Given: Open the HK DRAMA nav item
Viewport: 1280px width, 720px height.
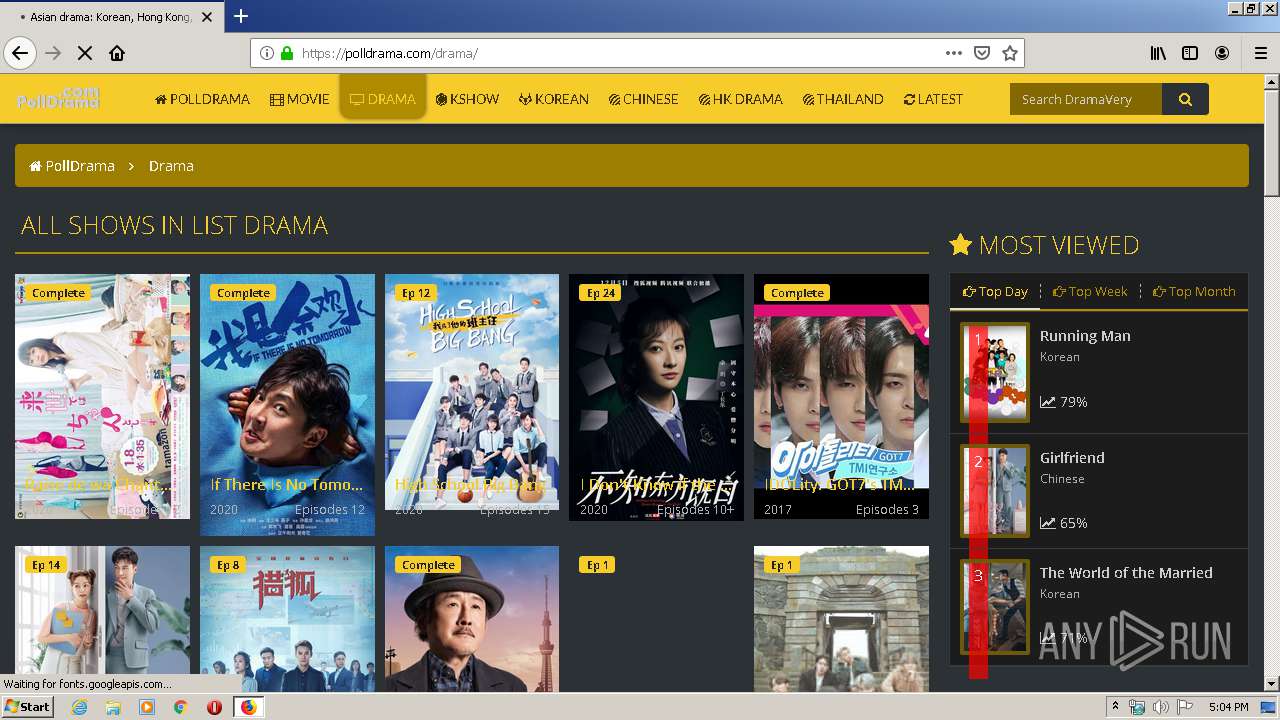Looking at the screenshot, I should click(x=740, y=99).
